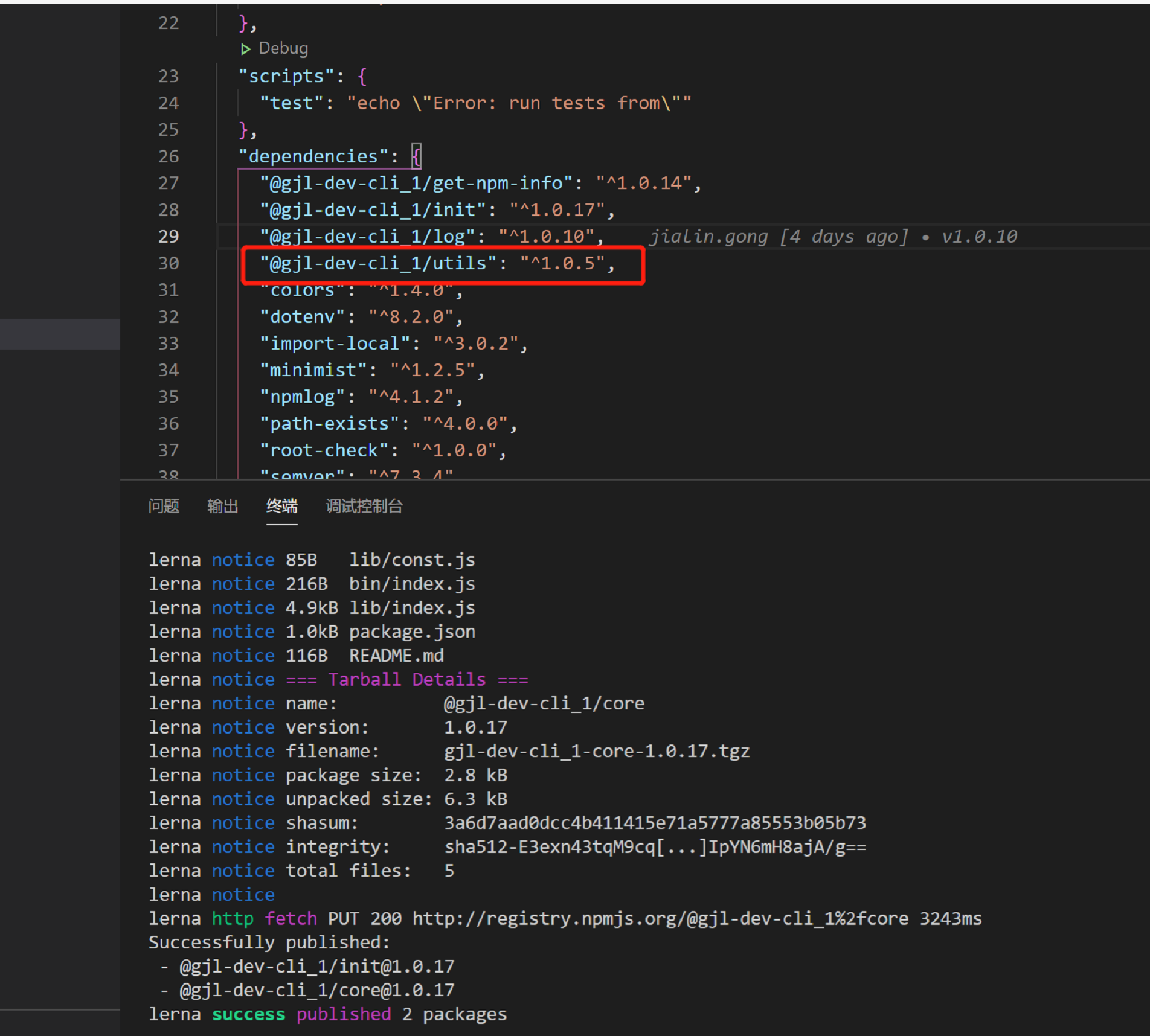Click line number 30 in the gutter
1150x1036 pixels.
169,263
